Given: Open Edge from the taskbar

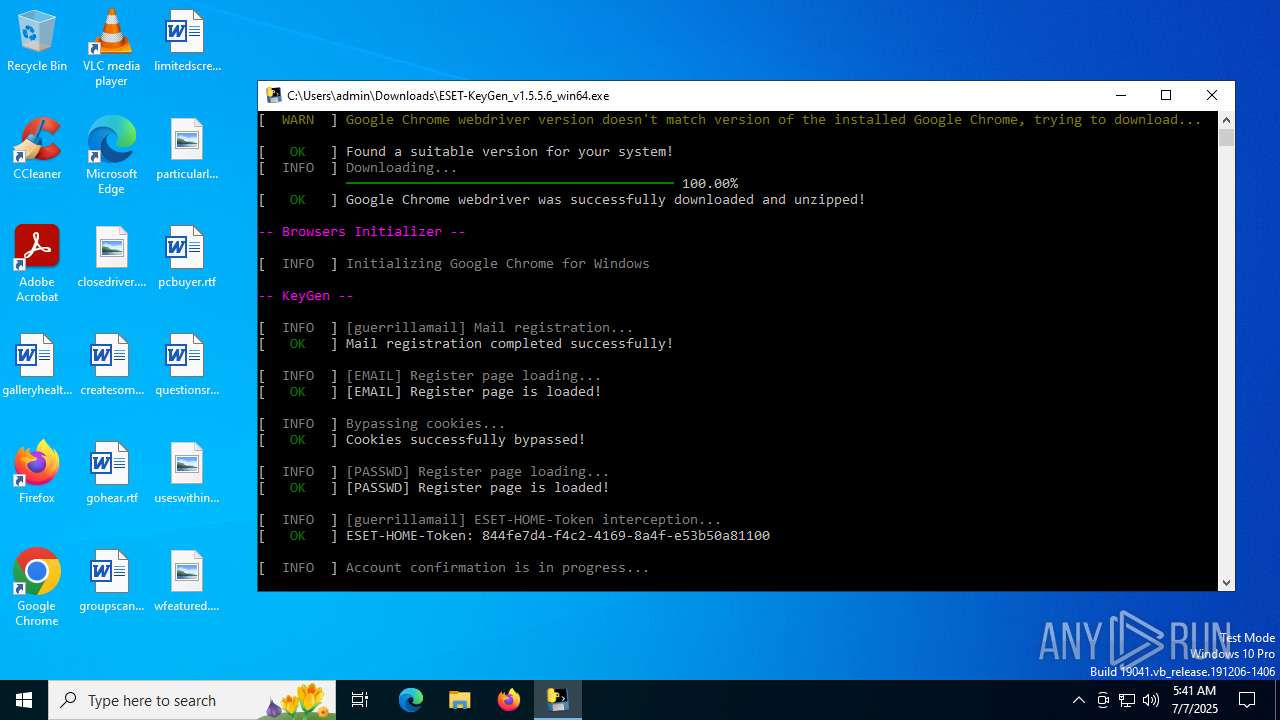Looking at the screenshot, I should coord(411,700).
